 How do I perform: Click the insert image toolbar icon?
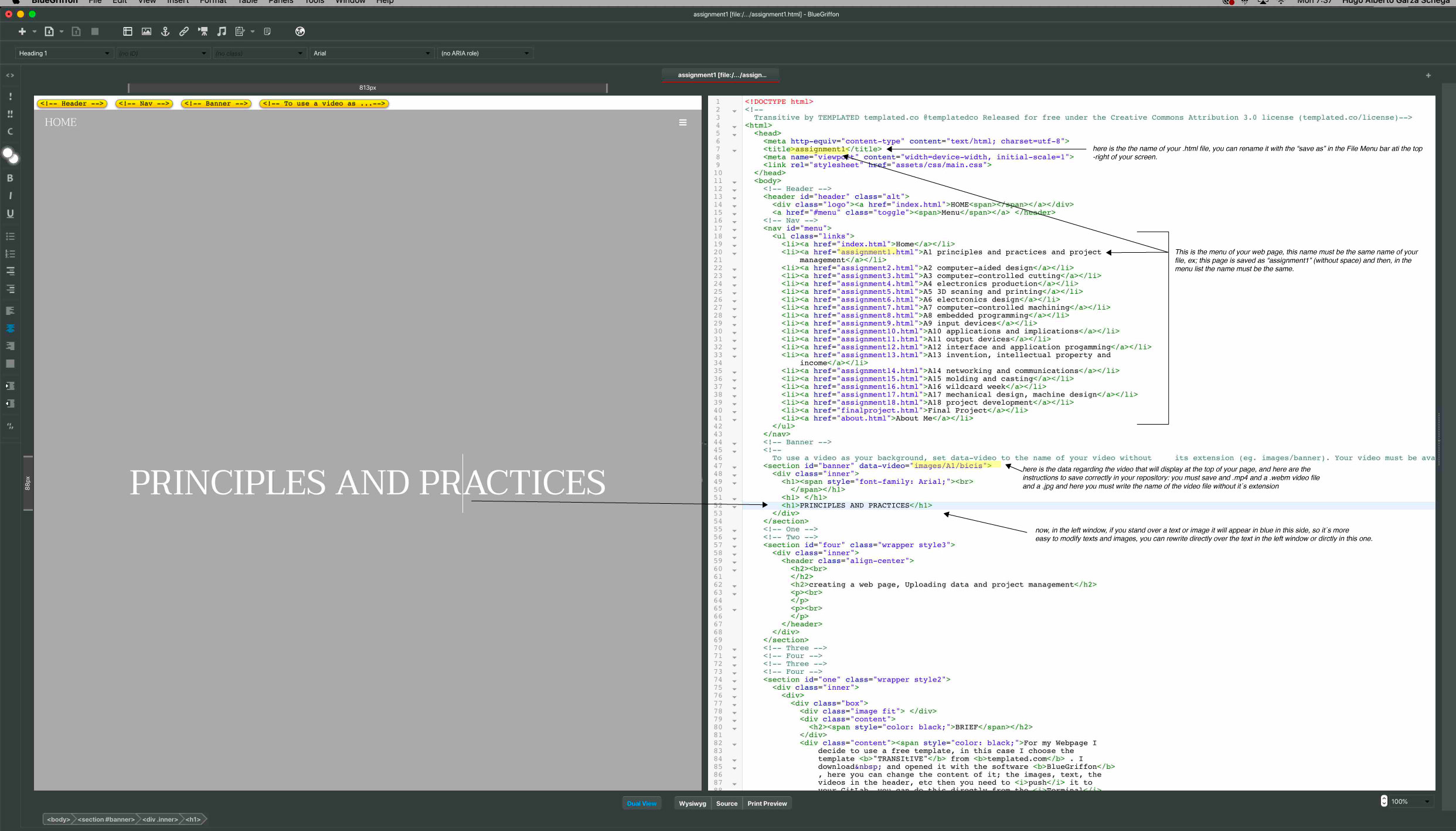(147, 32)
